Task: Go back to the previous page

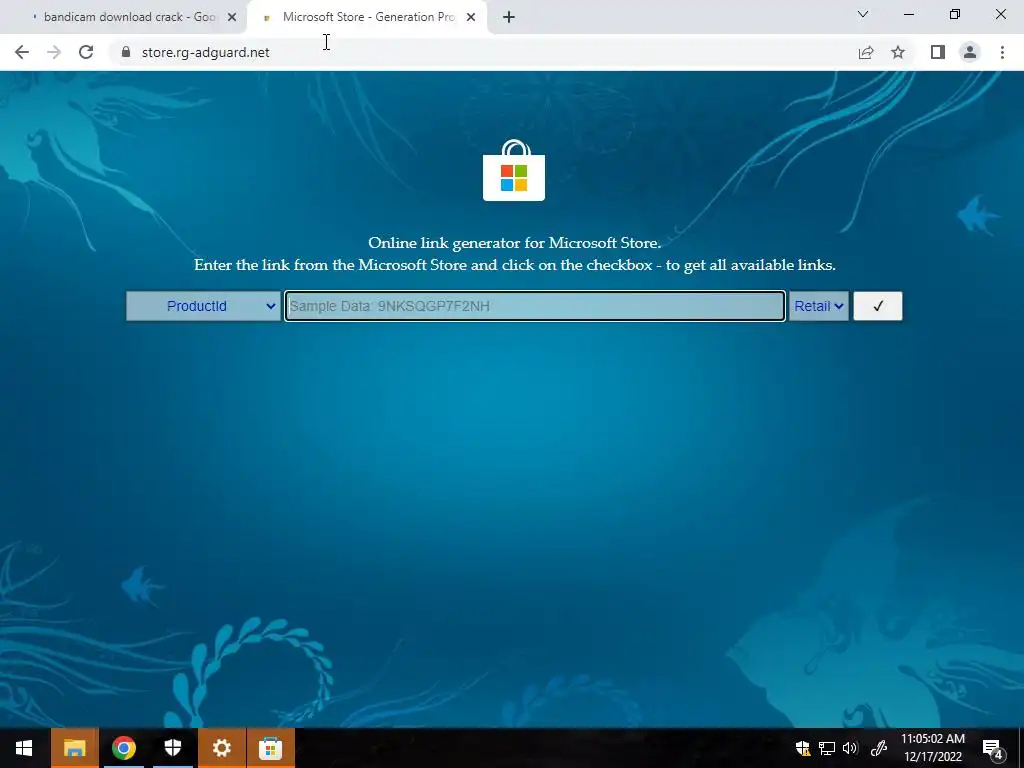Action: [22, 52]
